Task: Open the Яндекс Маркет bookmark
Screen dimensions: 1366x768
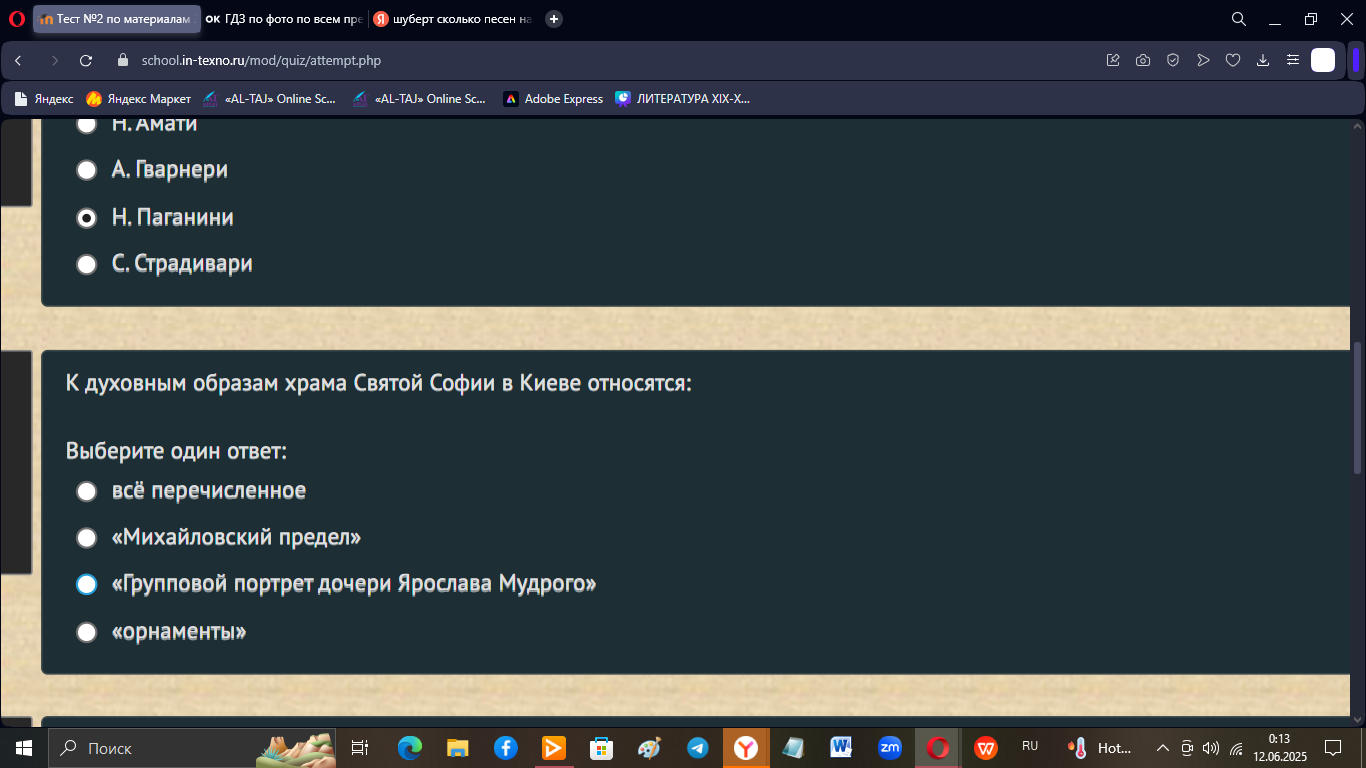Action: click(138, 99)
